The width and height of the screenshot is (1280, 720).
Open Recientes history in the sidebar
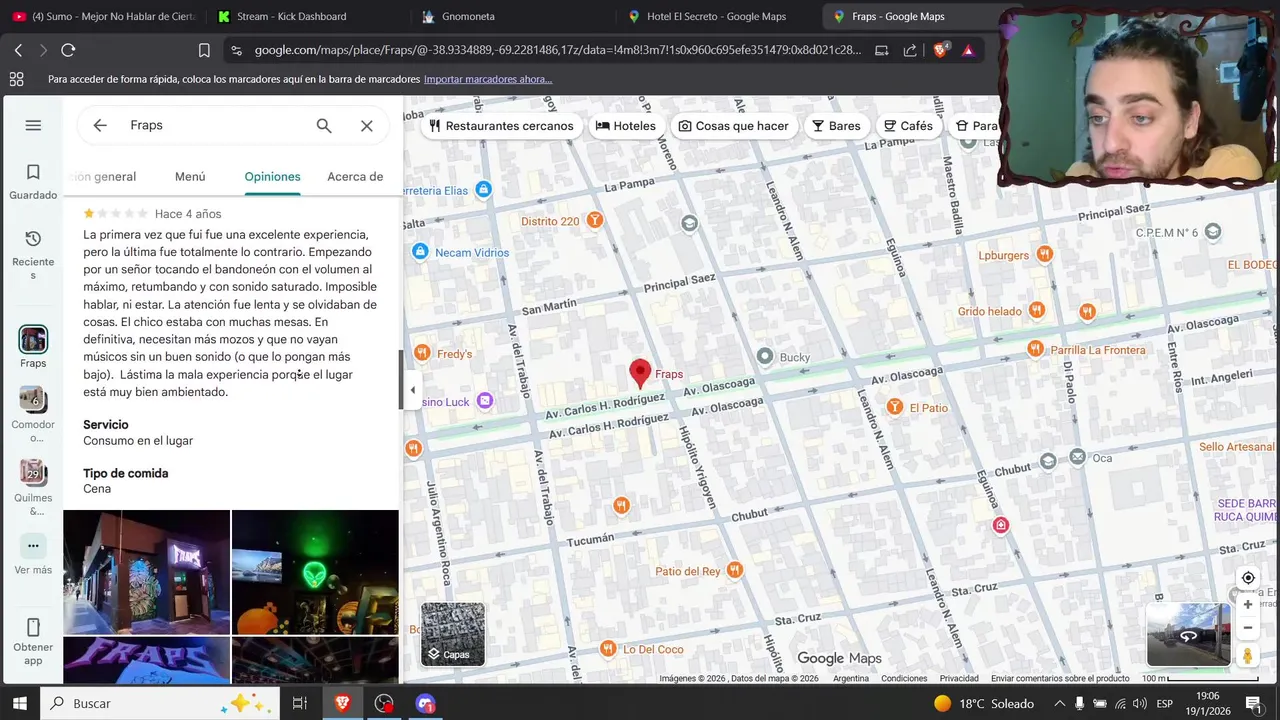point(33,239)
